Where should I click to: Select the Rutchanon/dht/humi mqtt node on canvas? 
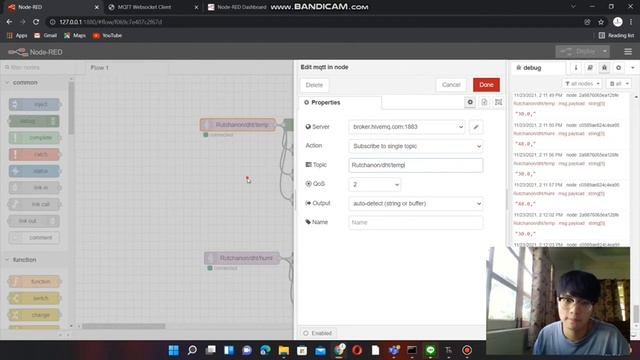(x=242, y=258)
